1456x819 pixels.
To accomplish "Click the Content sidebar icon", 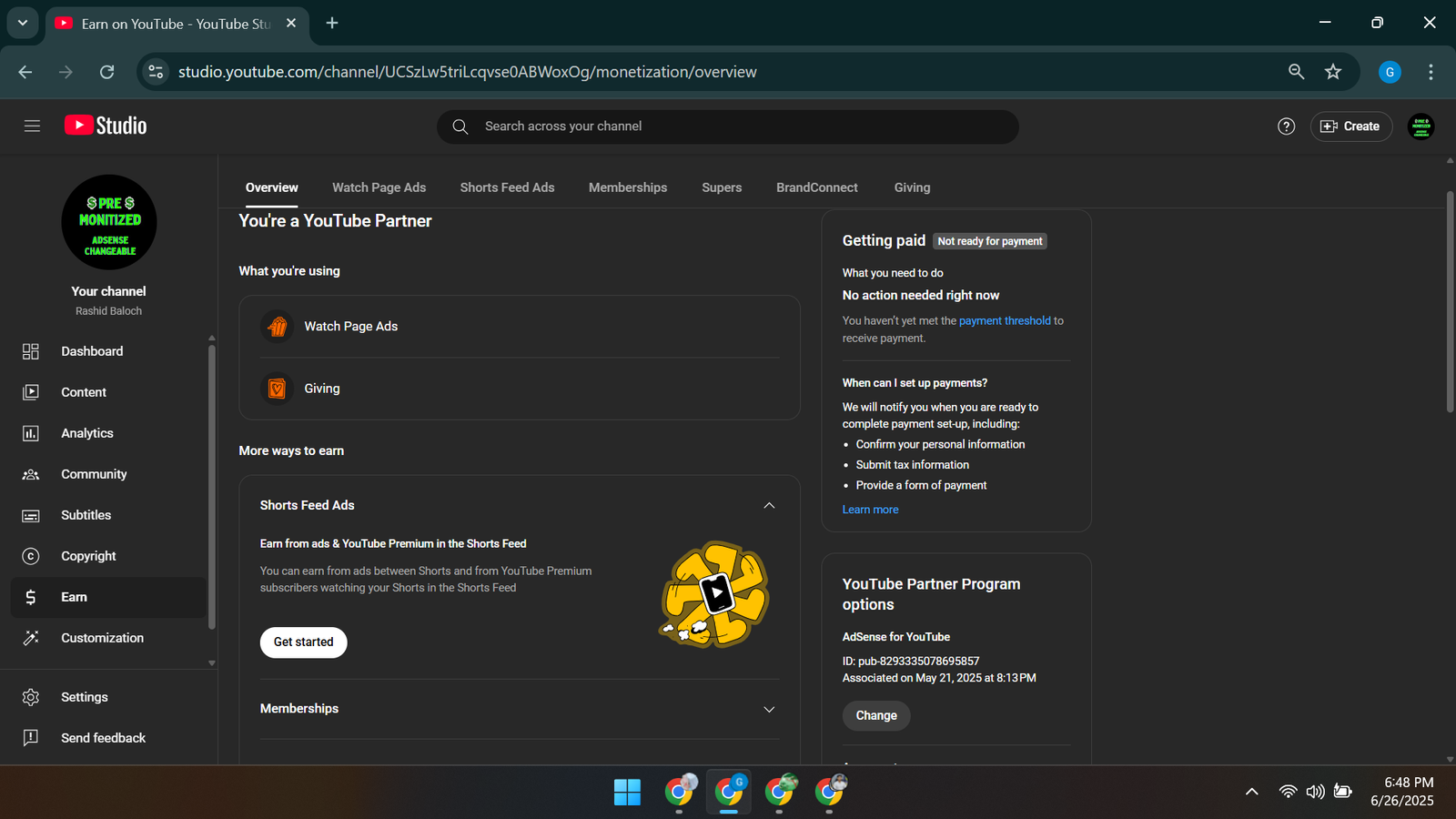I will [x=31, y=392].
